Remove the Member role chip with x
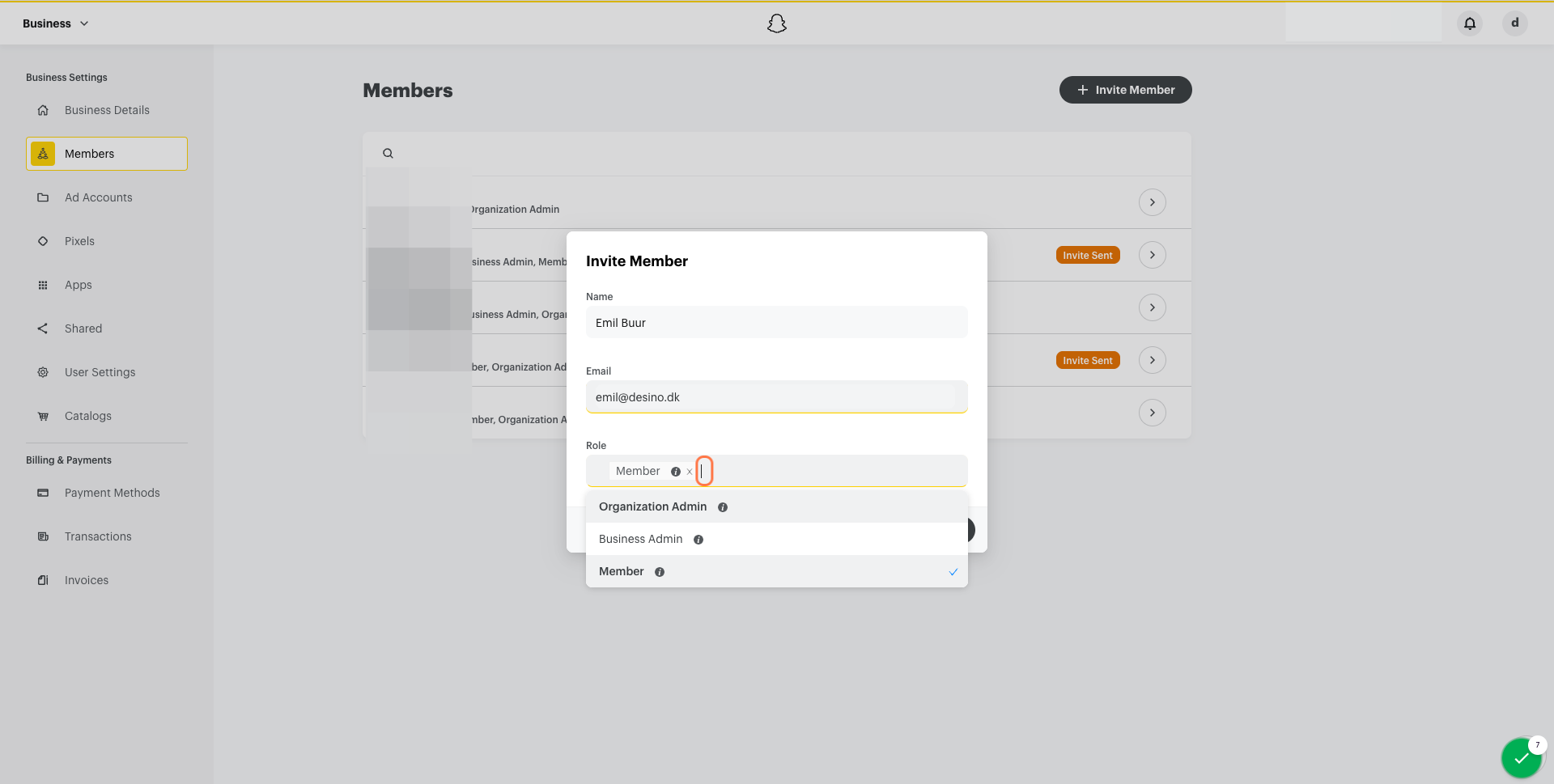 pos(690,472)
